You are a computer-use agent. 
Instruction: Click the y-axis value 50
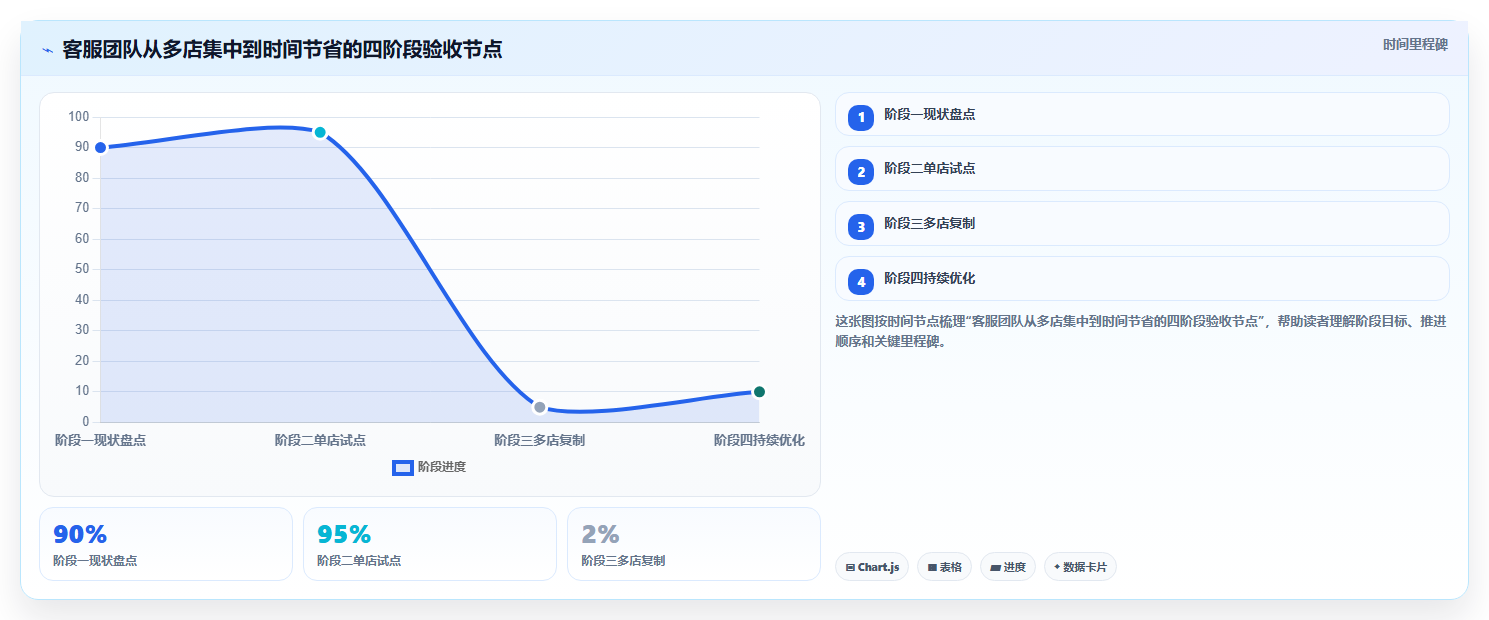click(82, 269)
